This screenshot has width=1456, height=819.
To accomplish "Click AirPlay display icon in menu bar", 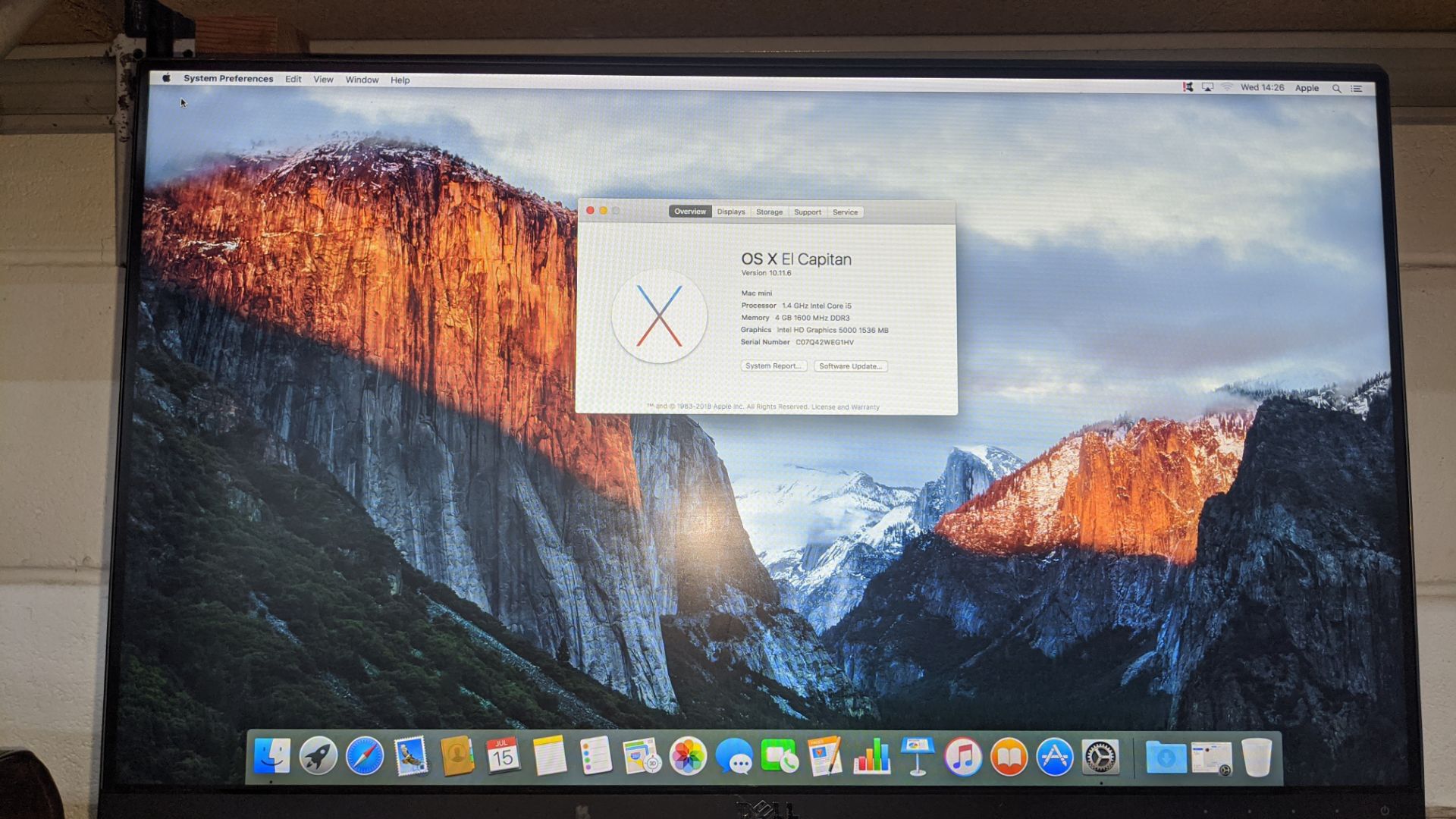I will (1207, 87).
